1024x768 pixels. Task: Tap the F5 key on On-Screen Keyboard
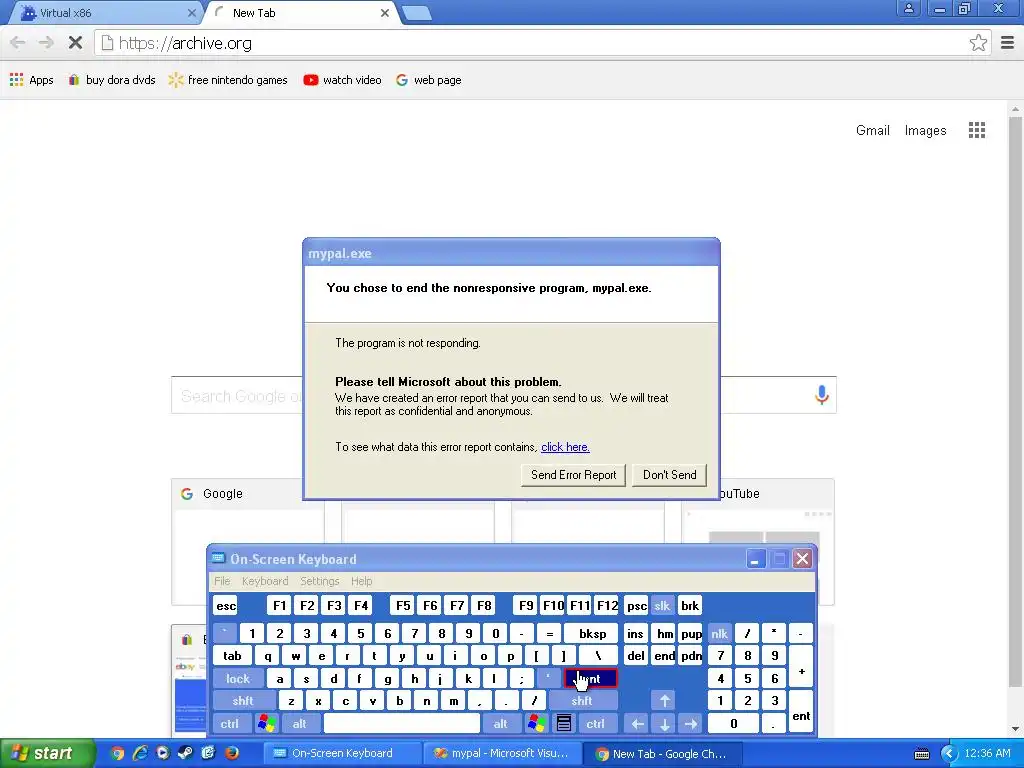point(403,605)
